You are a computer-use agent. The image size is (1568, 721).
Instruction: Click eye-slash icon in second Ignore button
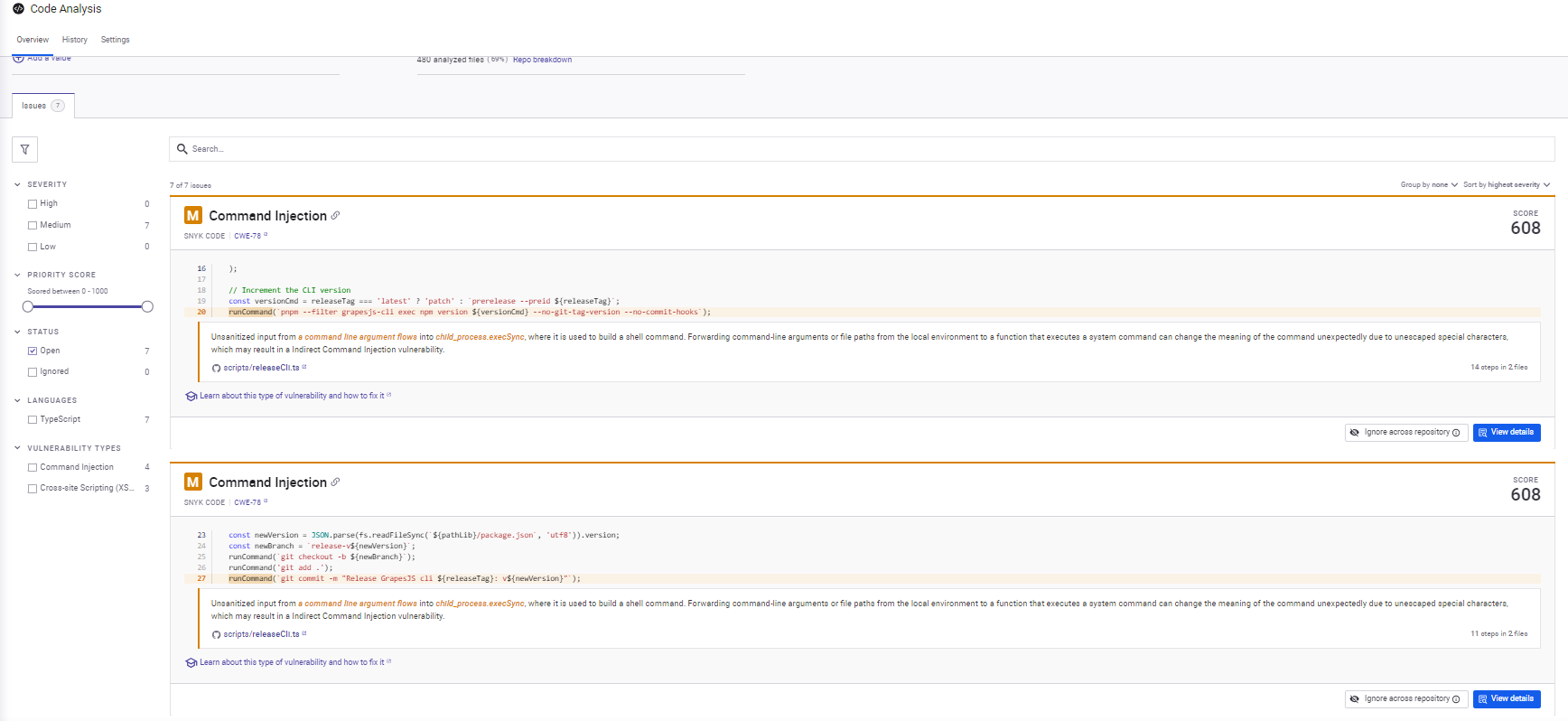point(1354,699)
